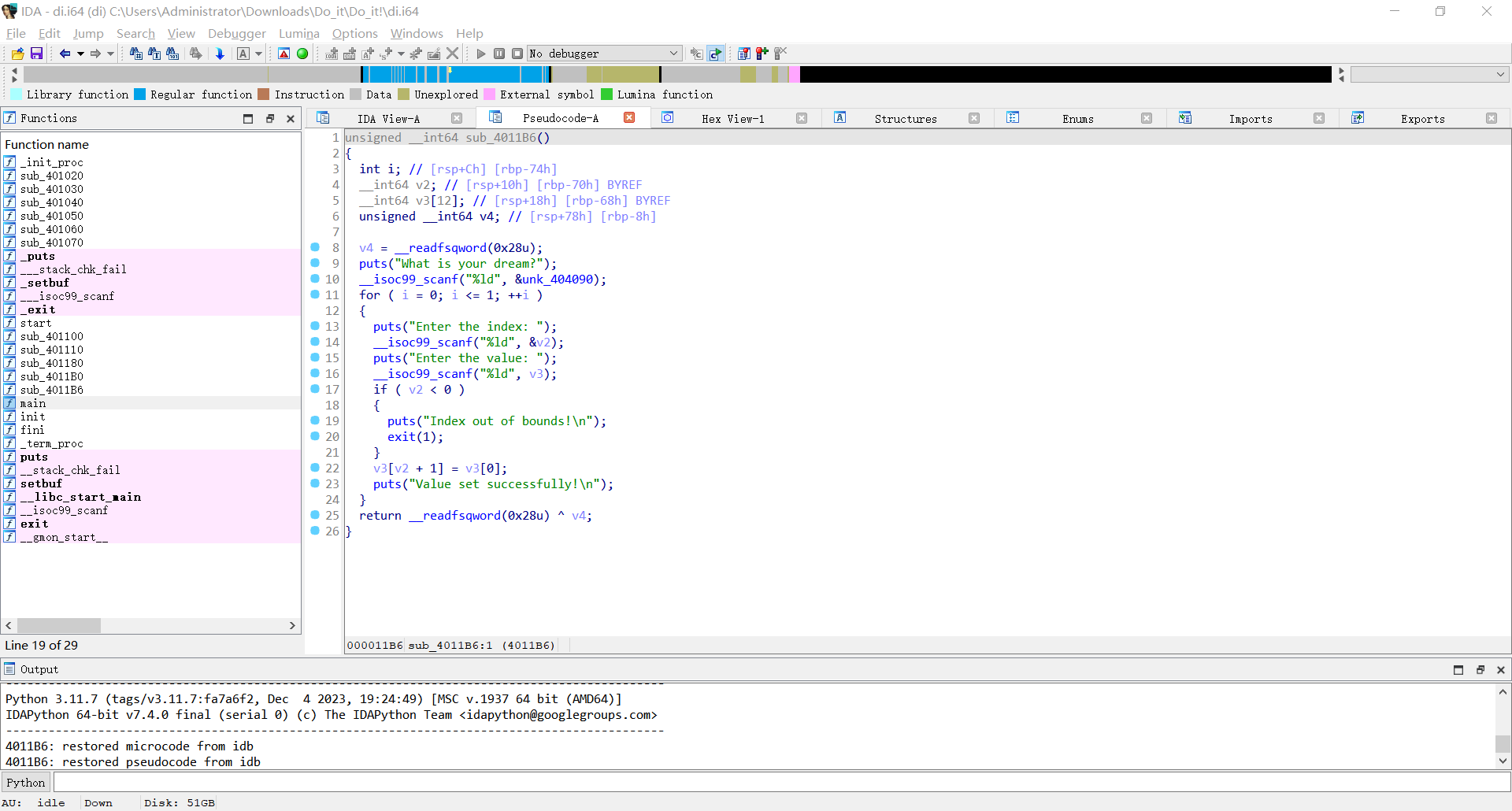Image resolution: width=1512 pixels, height=811 pixels.
Task: Toggle the breakpoint dot on line 25
Action: (315, 515)
